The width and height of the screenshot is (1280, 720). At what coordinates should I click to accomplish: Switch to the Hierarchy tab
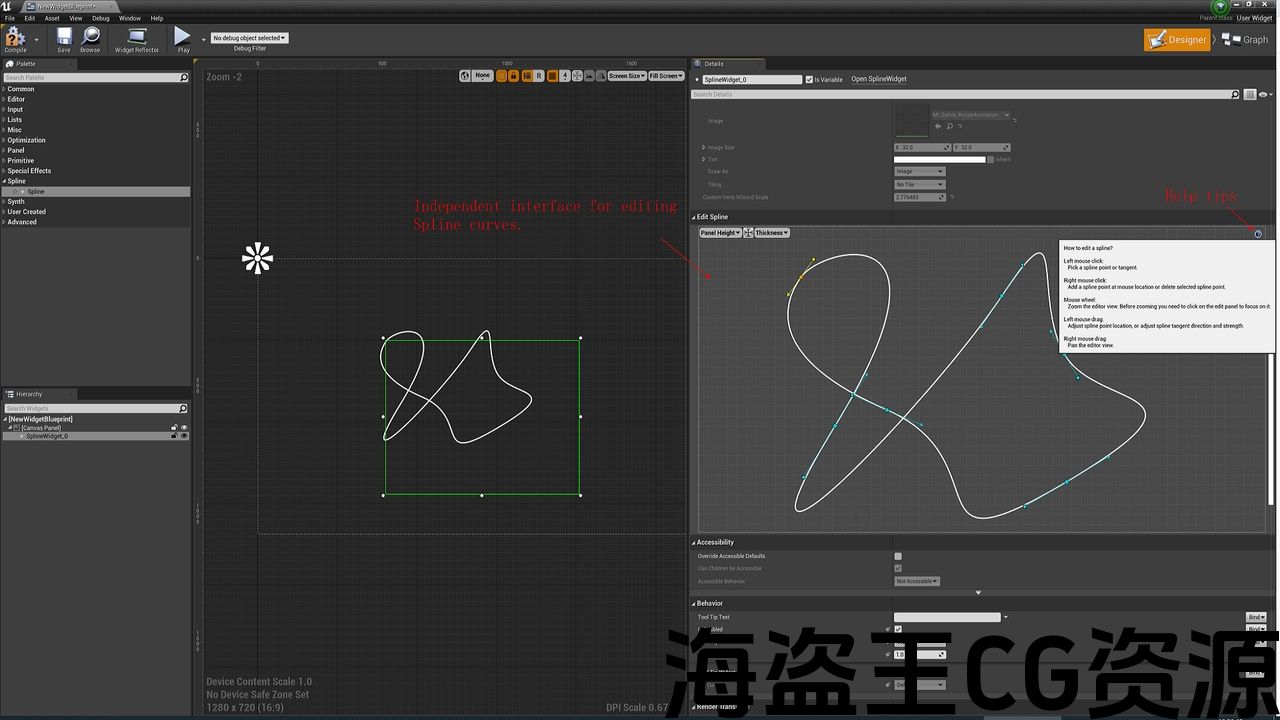[x=28, y=394]
